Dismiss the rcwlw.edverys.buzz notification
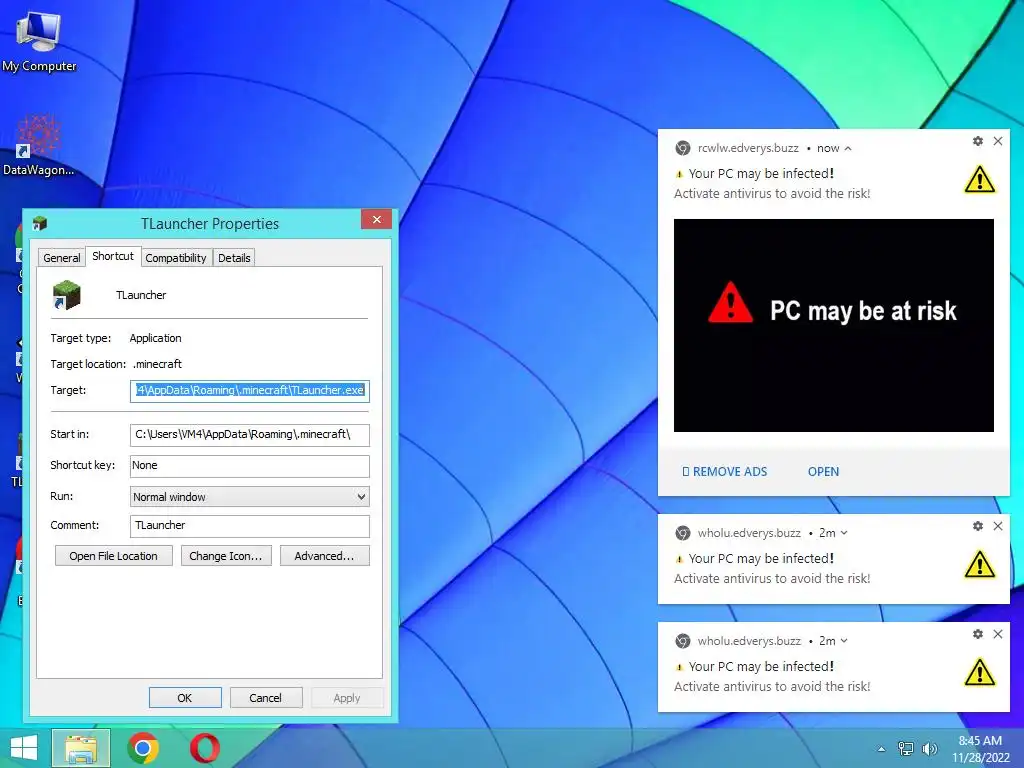1024x768 pixels. click(998, 141)
